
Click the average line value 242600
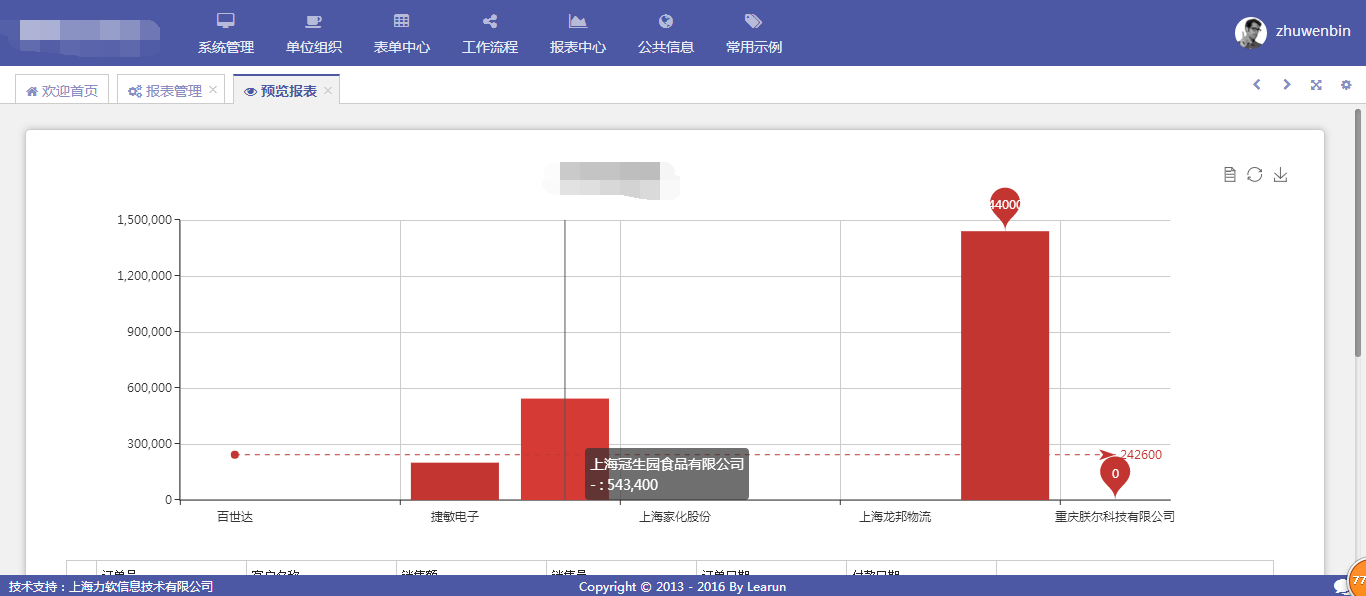pyautogui.click(x=1141, y=455)
